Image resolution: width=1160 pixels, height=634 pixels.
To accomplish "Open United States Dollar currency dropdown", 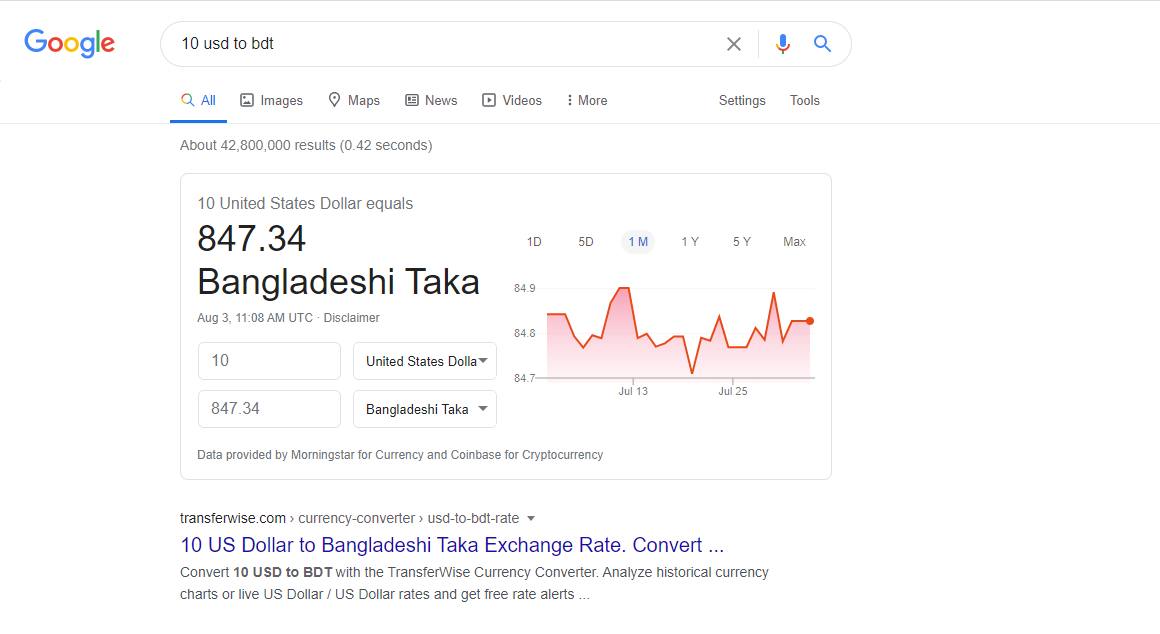I will [x=425, y=361].
